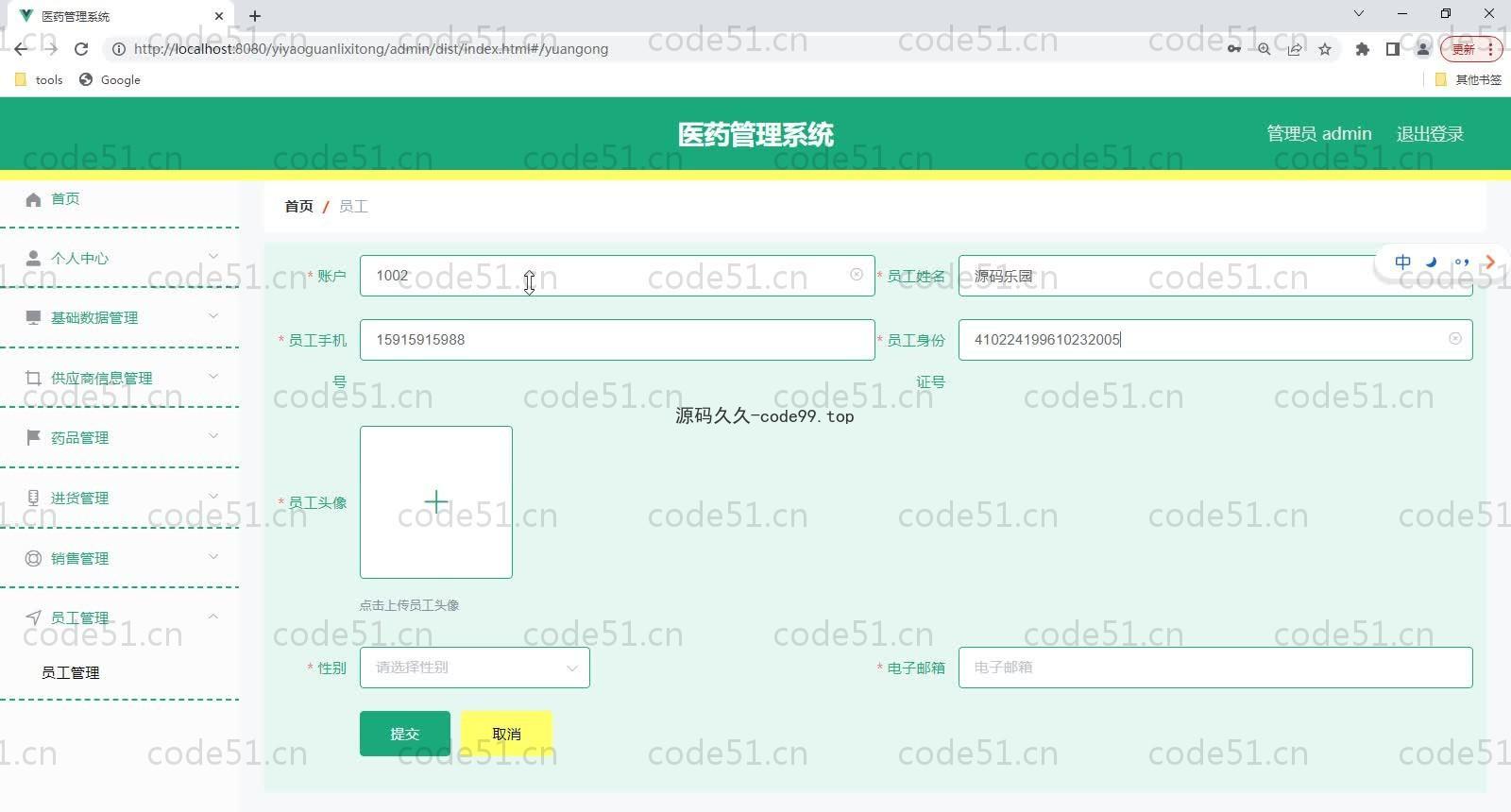Open the browser tab search chevron
Image resolution: width=1511 pixels, height=812 pixels.
(1359, 14)
